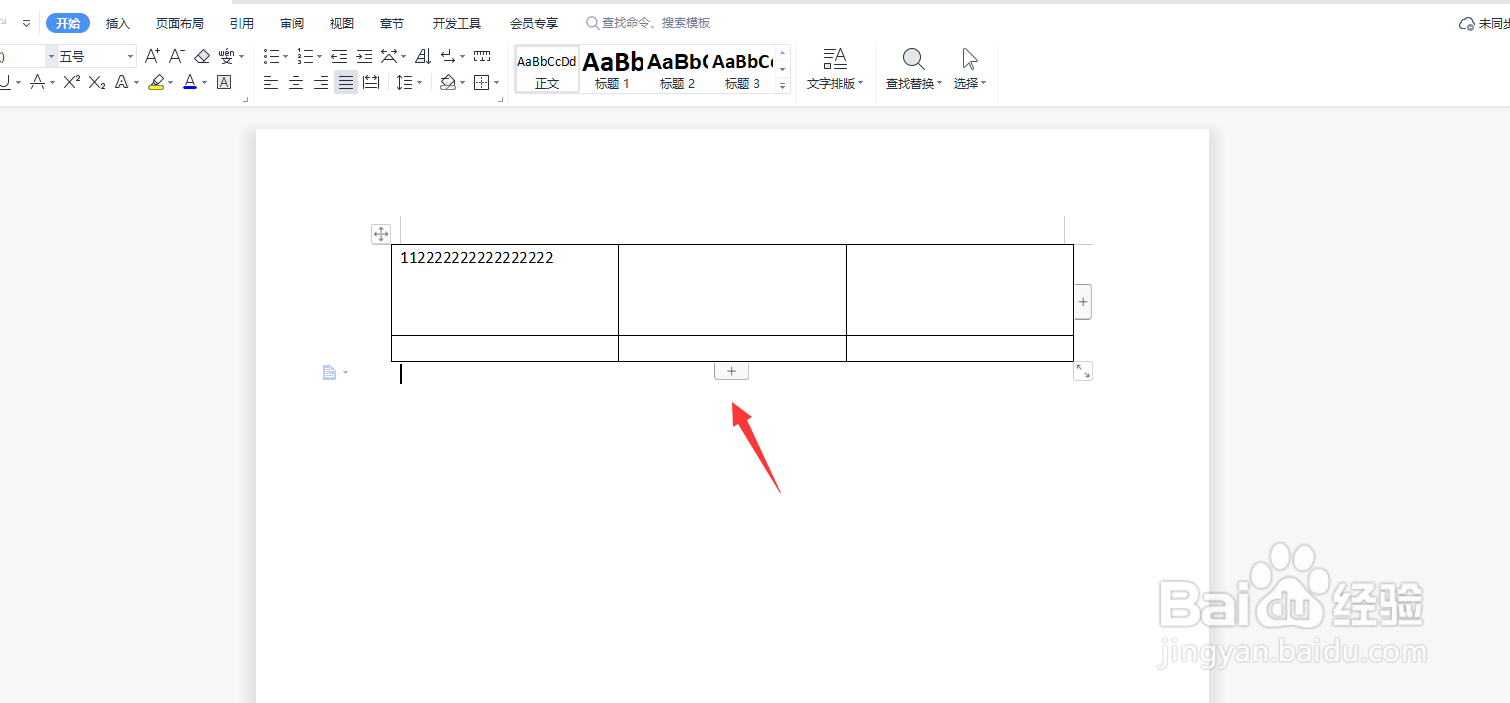Open the 开发工具 tab
1510x703 pixels.
point(457,23)
